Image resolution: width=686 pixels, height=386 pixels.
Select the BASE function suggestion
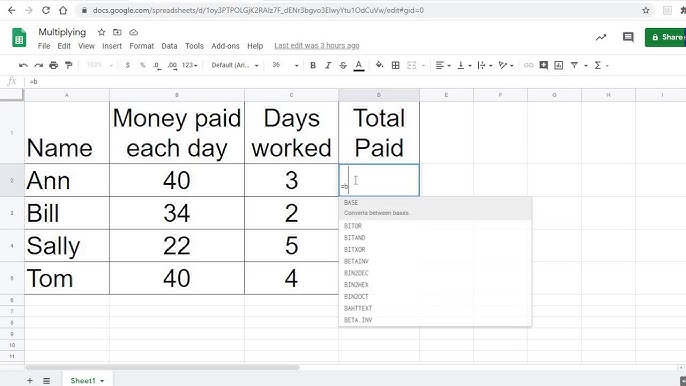tap(435, 208)
